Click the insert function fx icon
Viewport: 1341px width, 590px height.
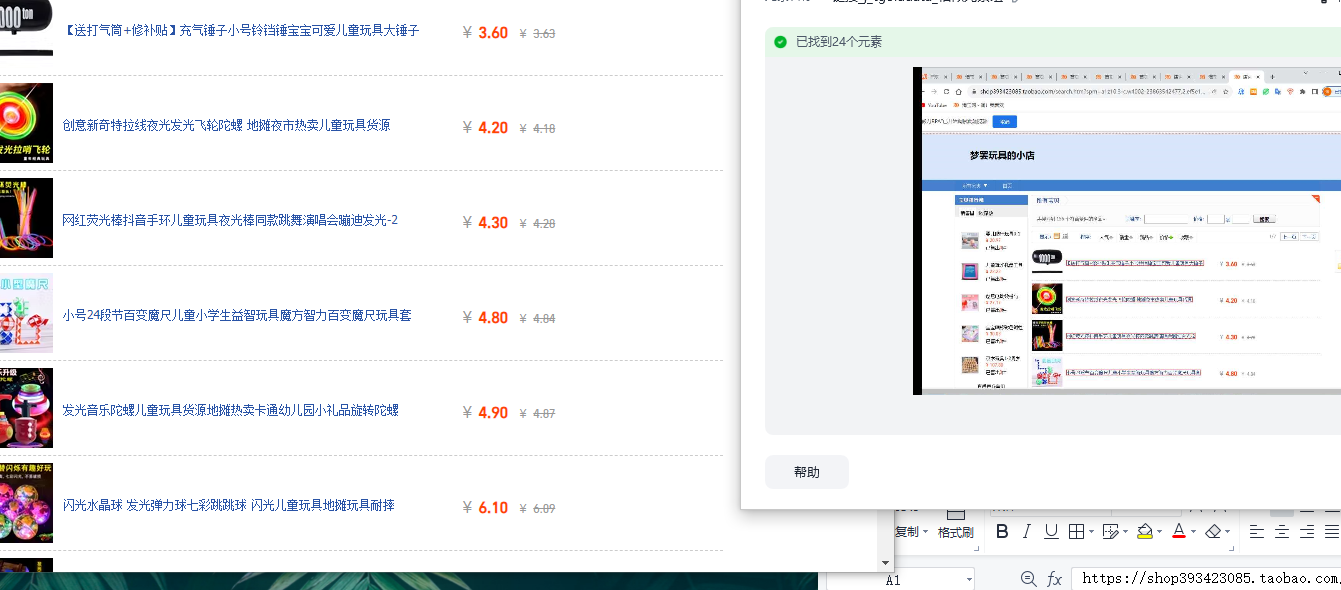[x=1054, y=579]
